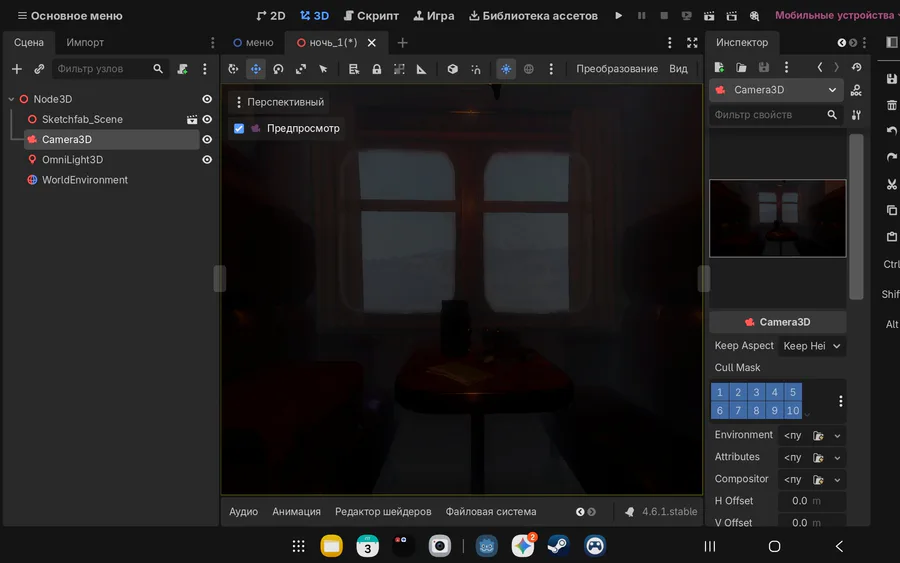Open the list selectable nodes tool

[x=354, y=69]
